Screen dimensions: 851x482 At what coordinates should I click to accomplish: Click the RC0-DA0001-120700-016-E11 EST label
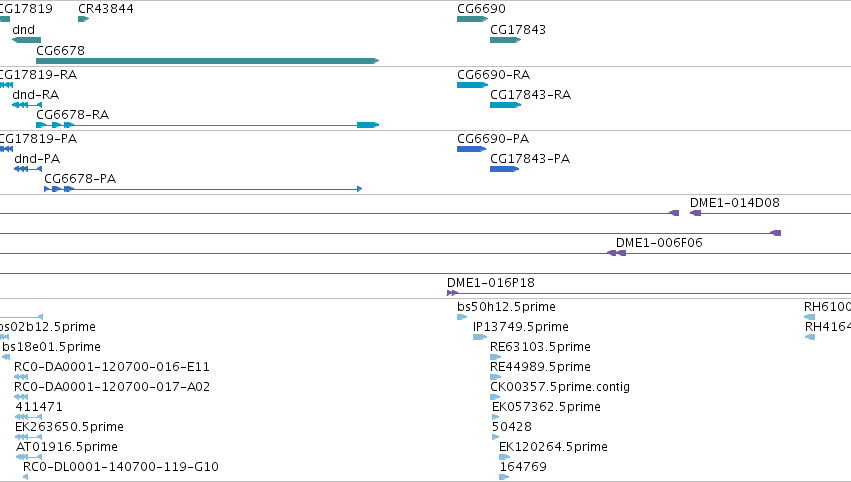(112, 367)
